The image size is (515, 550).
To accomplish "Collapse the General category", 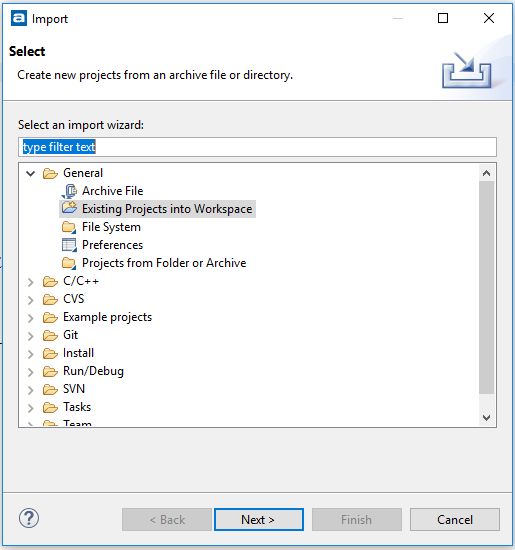I will 31,173.
